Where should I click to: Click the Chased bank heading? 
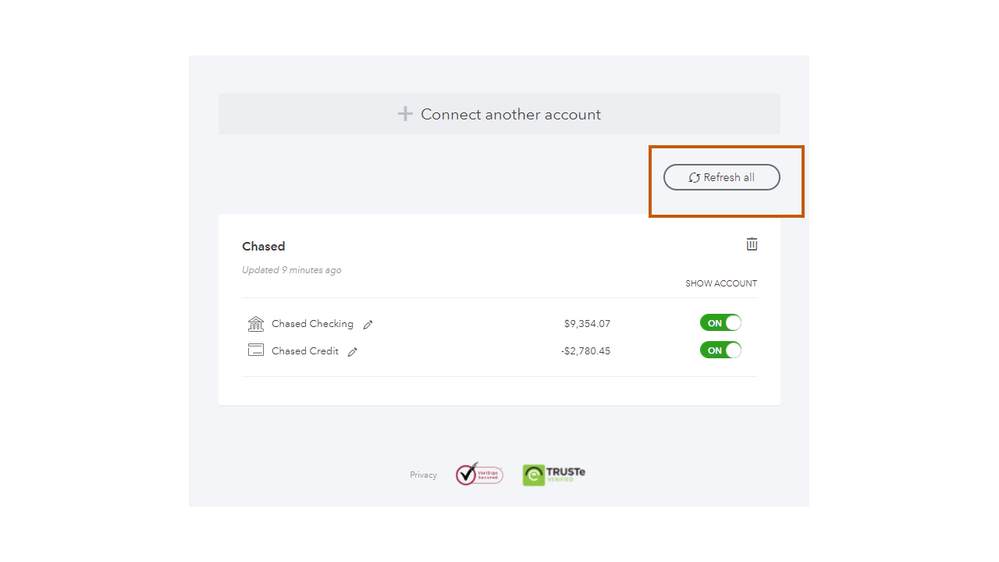[264, 246]
